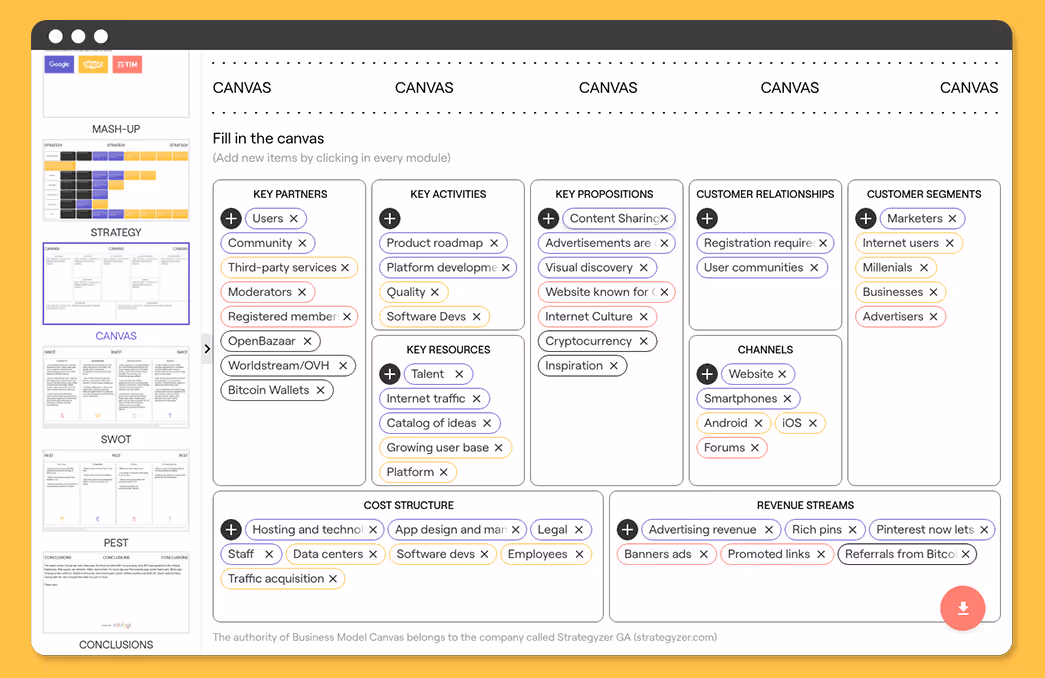Add a new item to Customer Segments
This screenshot has width=1045, height=678.
[x=865, y=218]
